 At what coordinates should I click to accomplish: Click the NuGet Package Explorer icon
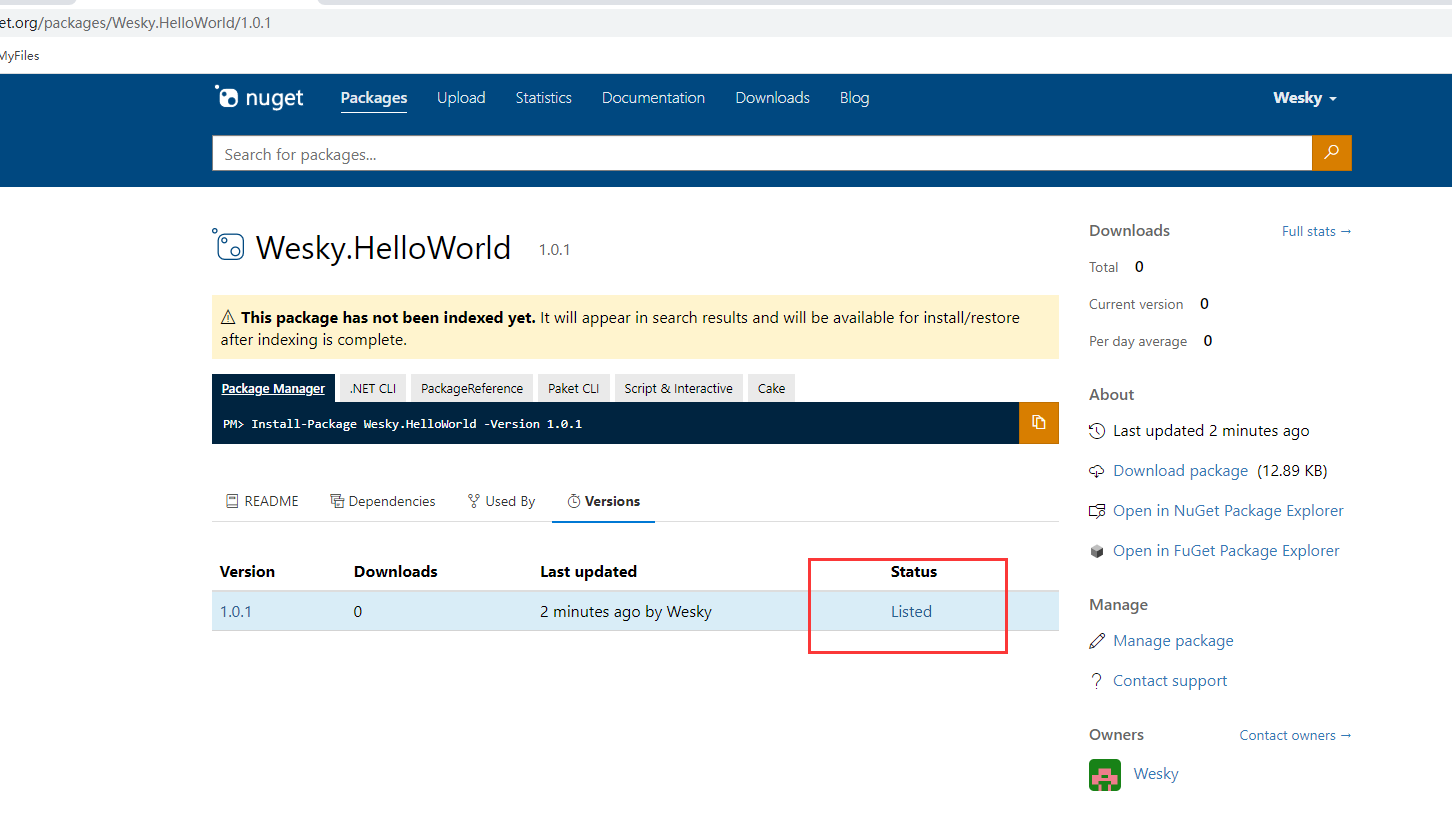pyautogui.click(x=1097, y=511)
